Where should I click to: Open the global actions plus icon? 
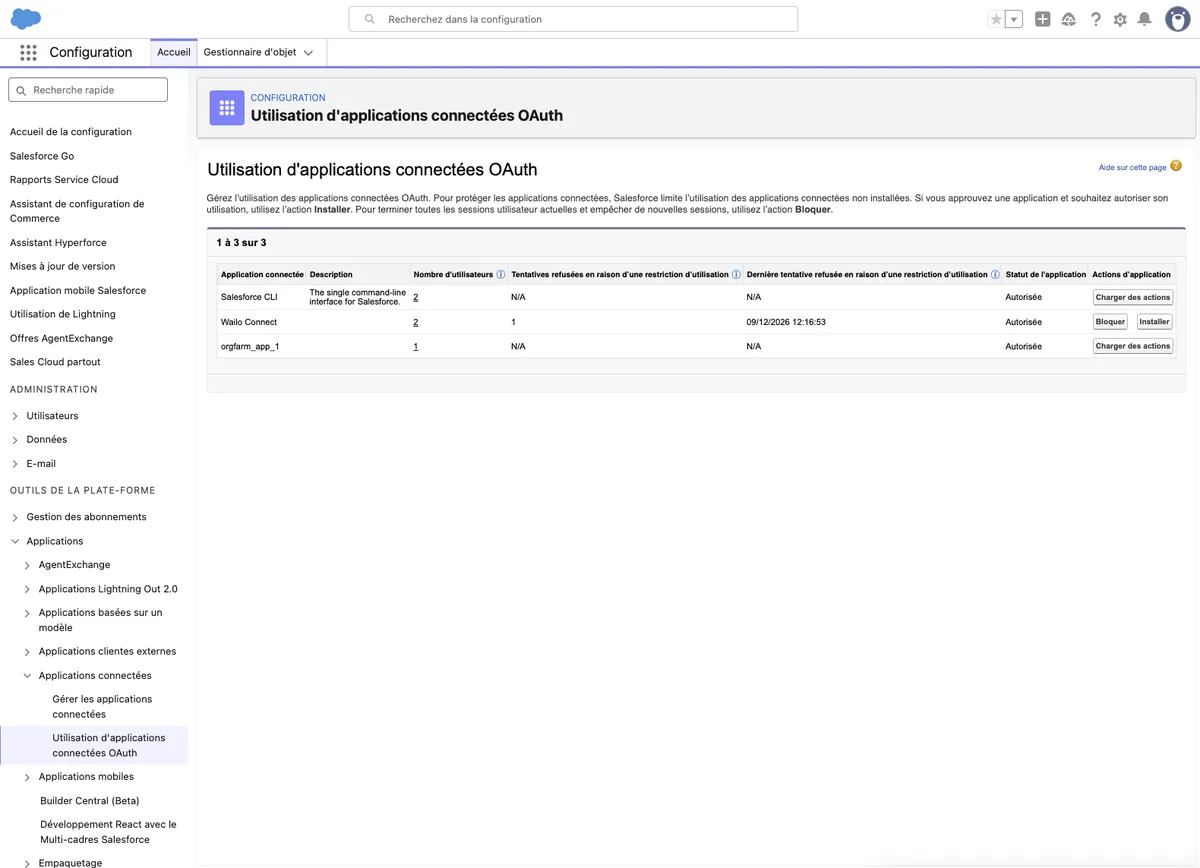point(1043,19)
